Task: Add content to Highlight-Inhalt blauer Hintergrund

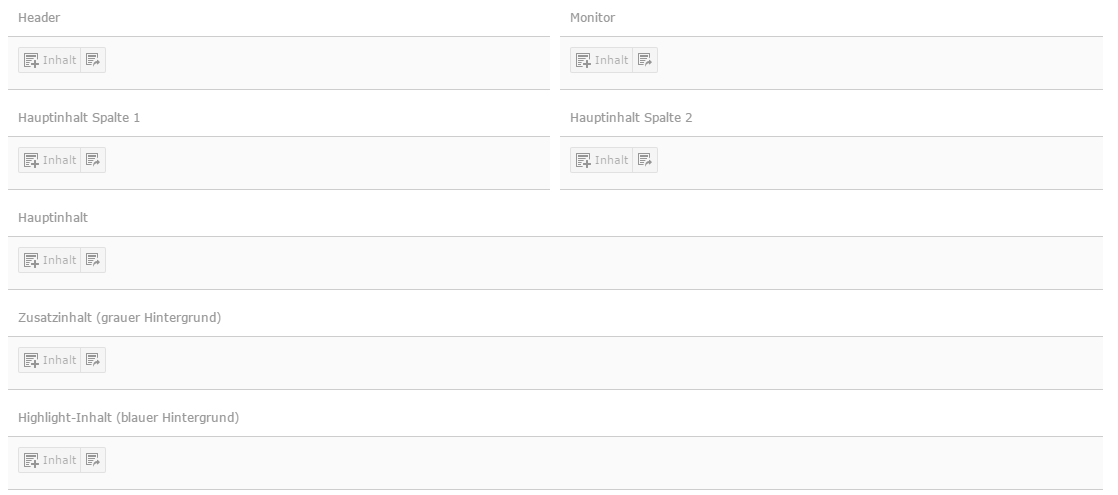Action: click(x=50, y=459)
